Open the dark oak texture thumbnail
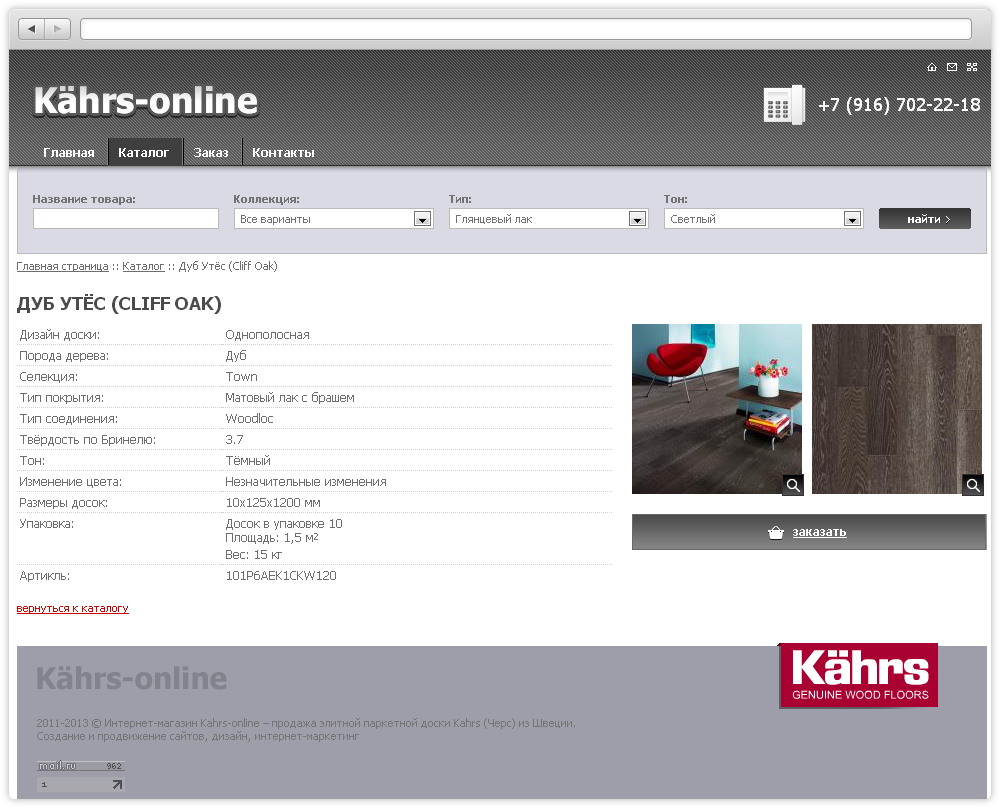This screenshot has height=808, width=1000. coord(897,409)
